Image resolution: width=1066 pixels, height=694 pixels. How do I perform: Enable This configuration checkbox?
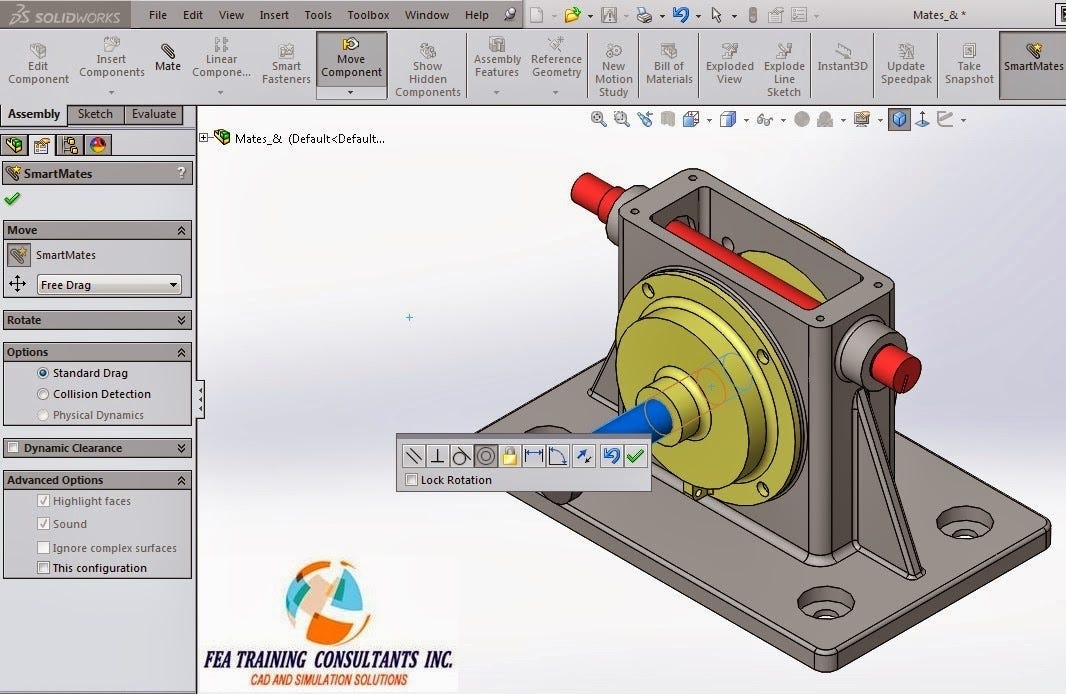tap(44, 568)
